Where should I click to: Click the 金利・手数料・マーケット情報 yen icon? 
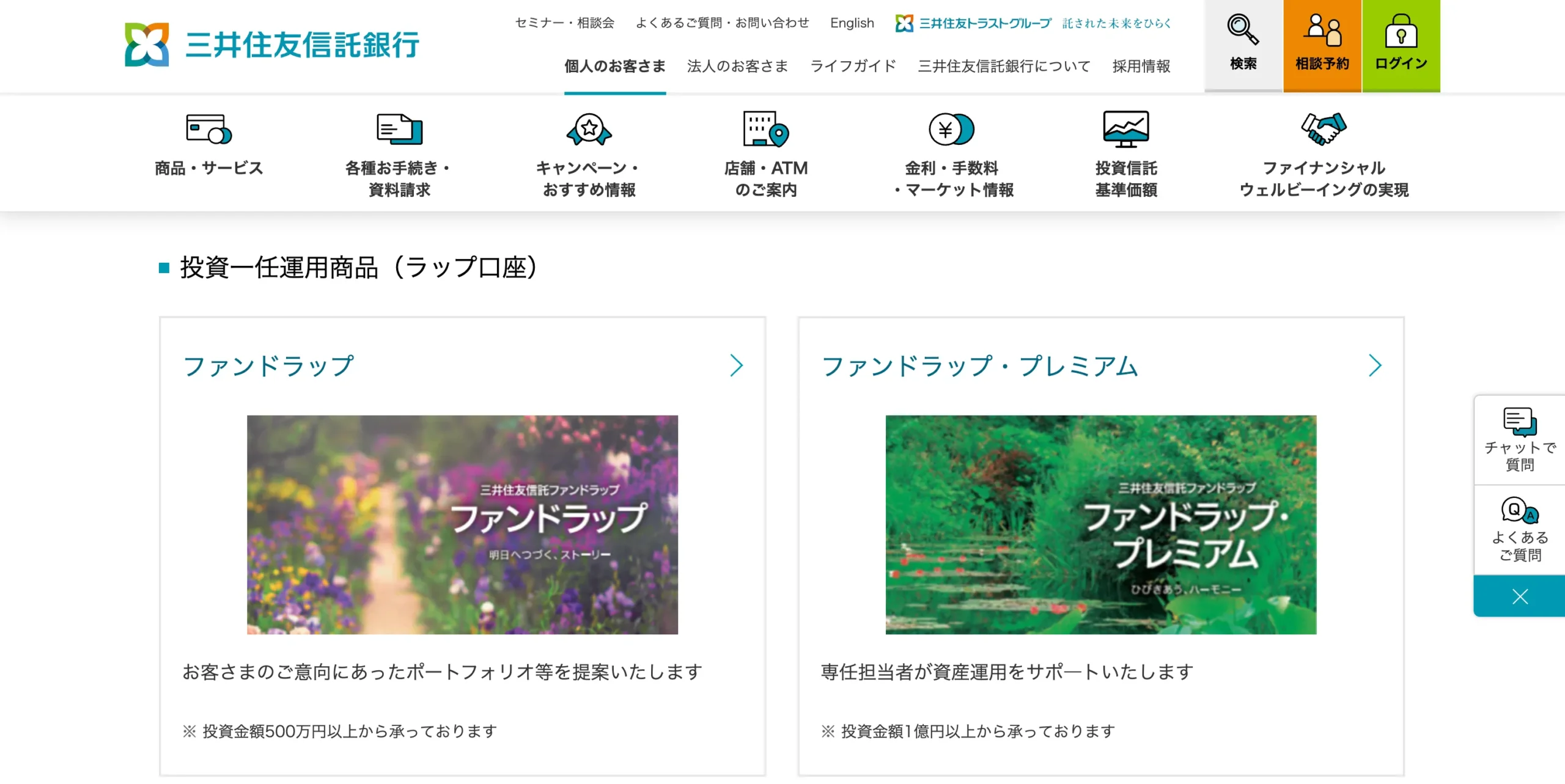[952, 128]
